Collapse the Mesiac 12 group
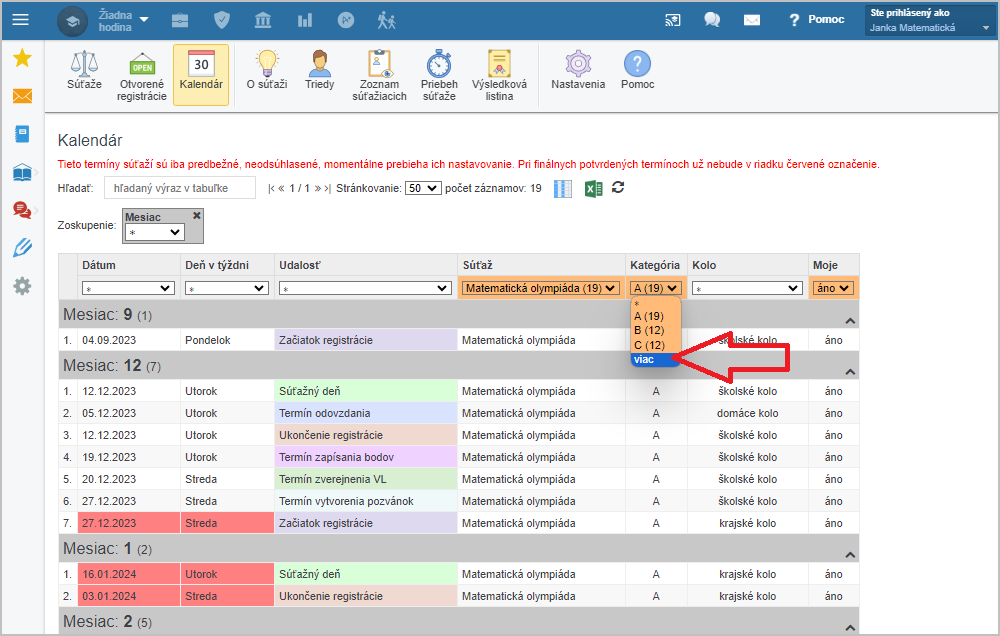Image resolution: width=1000 pixels, height=636 pixels. [849, 372]
